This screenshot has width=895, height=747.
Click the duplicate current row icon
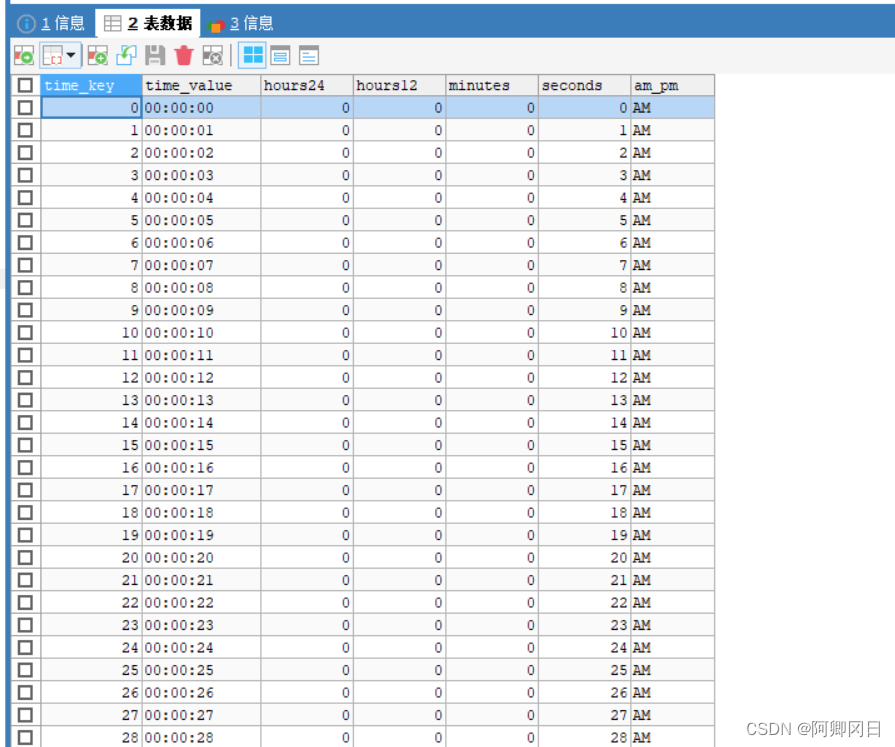pos(126,56)
